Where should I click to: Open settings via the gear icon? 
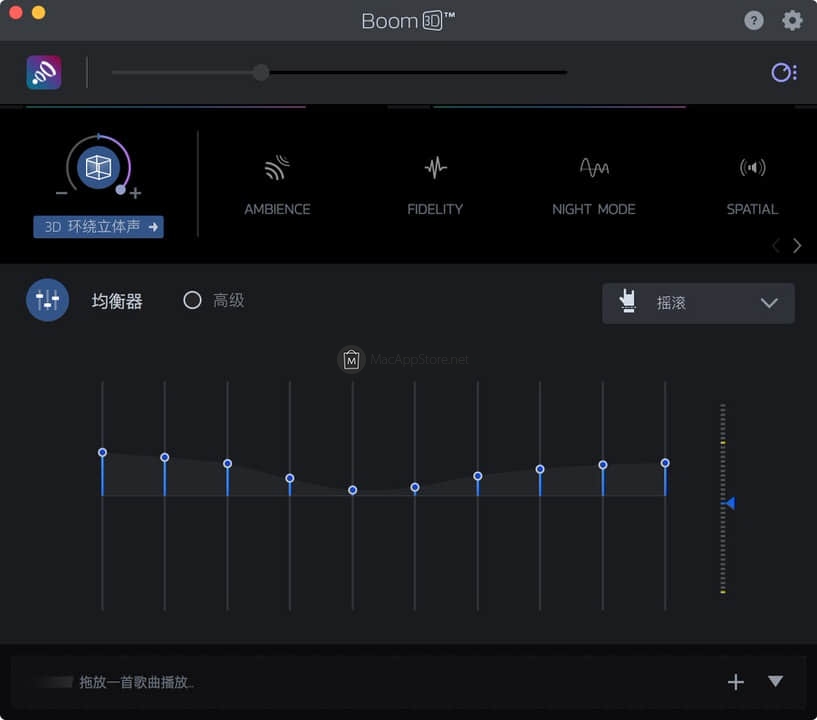(792, 20)
